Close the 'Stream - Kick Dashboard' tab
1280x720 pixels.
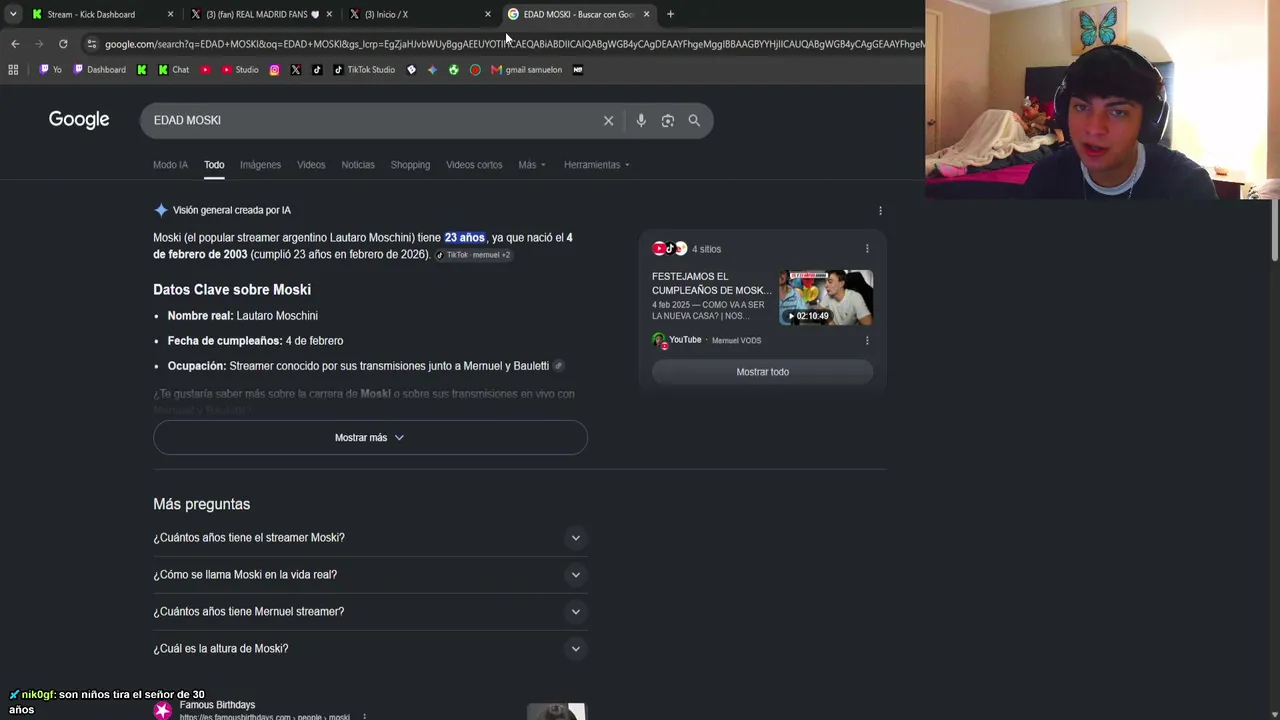pos(170,14)
